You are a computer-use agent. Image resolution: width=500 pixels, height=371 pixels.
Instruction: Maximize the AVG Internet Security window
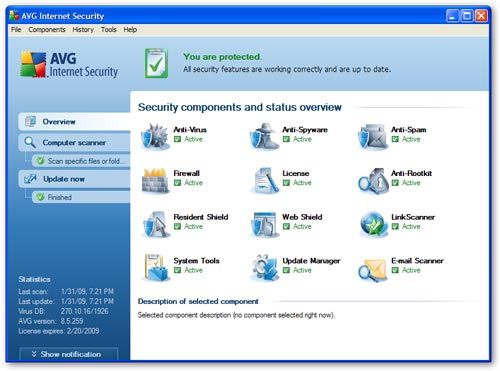tap(467, 16)
